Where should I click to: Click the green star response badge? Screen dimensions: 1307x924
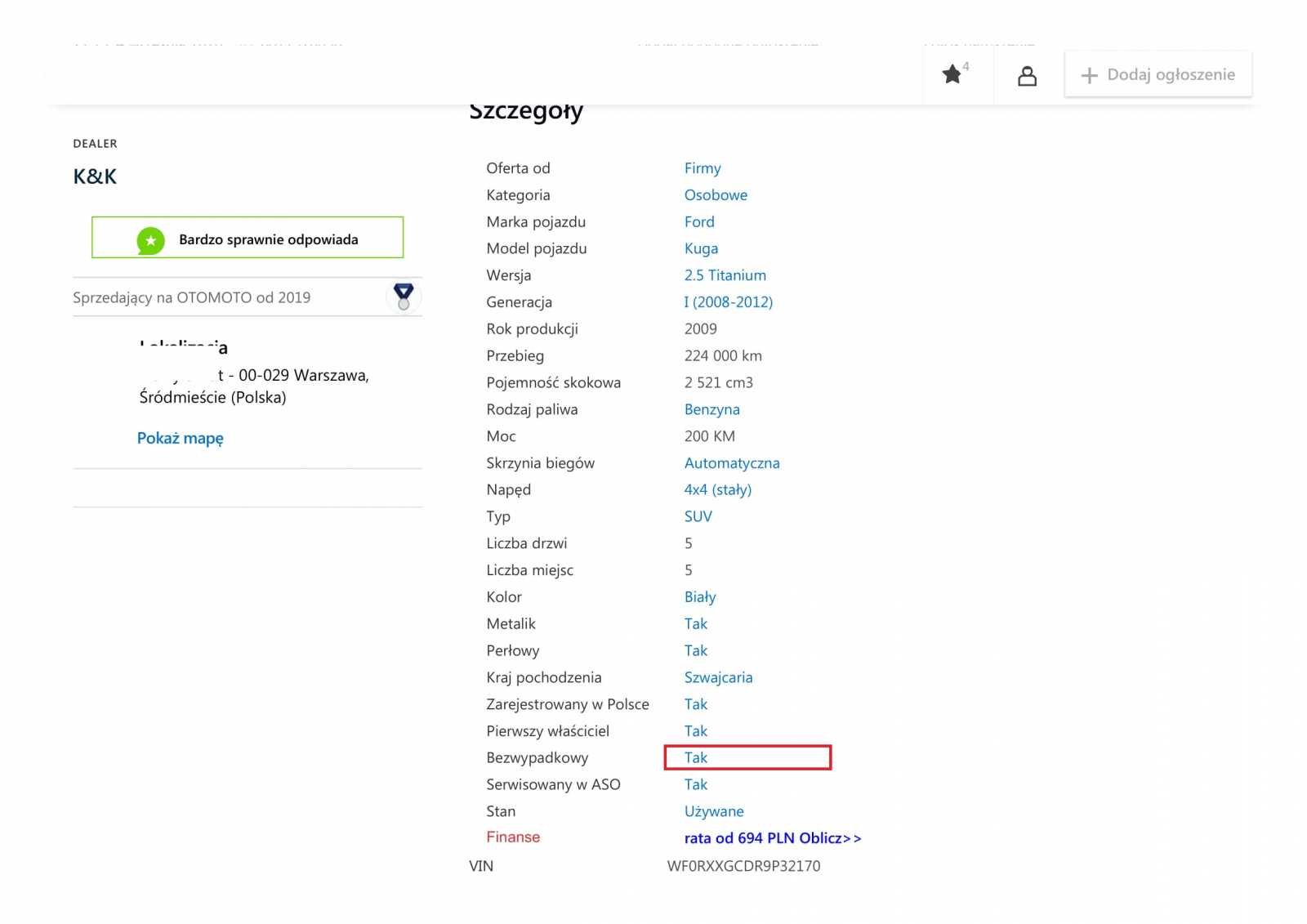point(151,240)
